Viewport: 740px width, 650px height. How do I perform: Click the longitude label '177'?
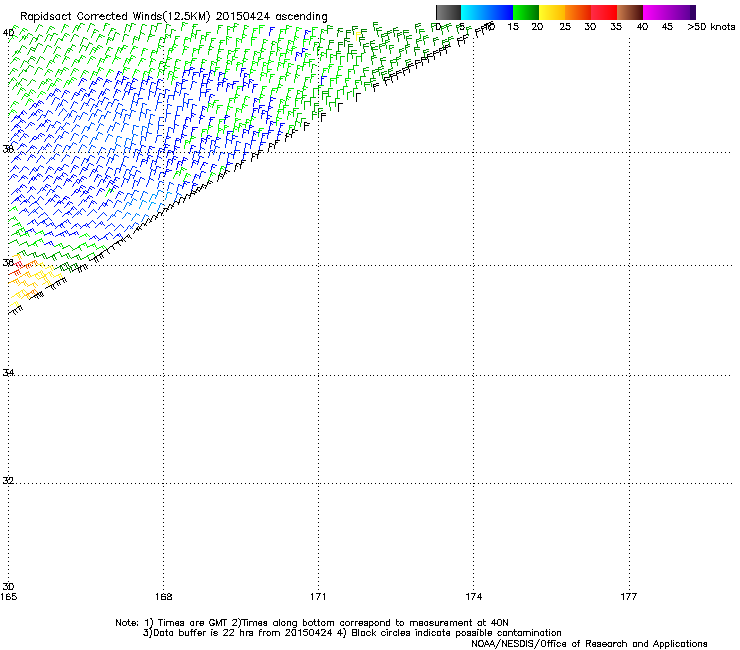(629, 597)
